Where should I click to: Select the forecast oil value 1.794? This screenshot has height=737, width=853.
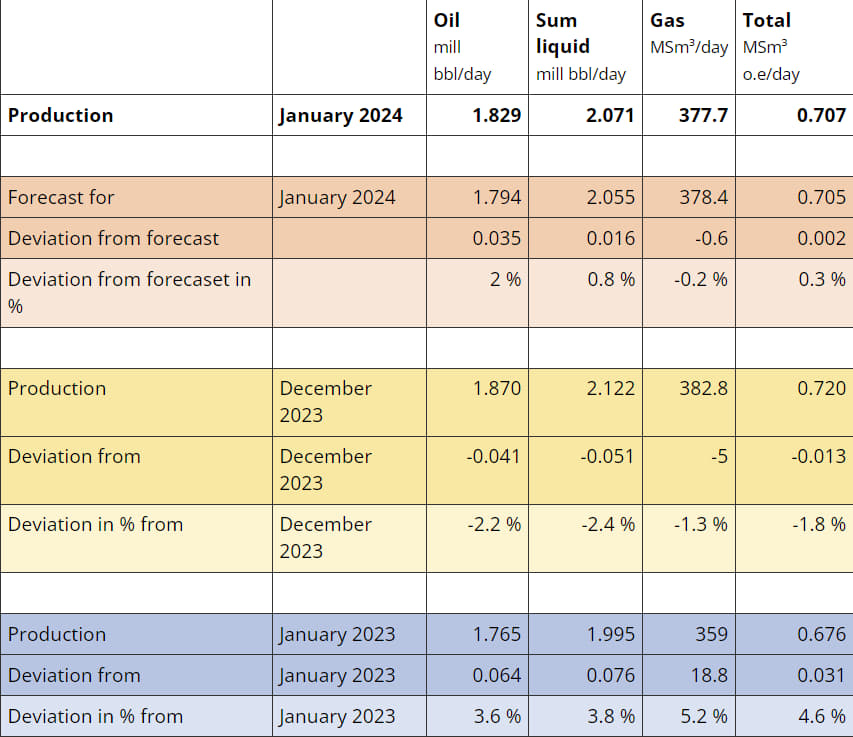[x=496, y=197]
